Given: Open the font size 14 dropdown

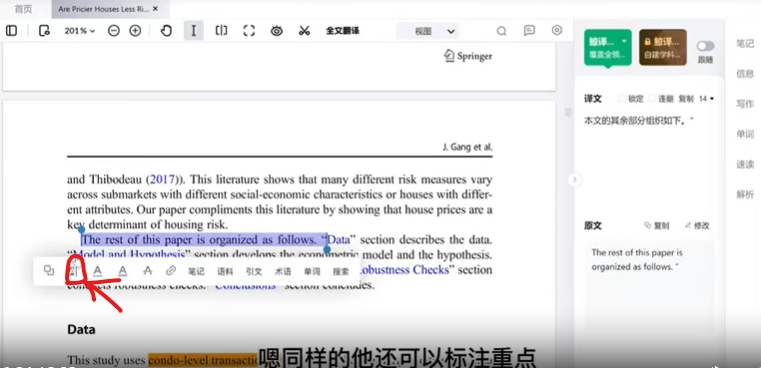Looking at the screenshot, I should coord(707,99).
